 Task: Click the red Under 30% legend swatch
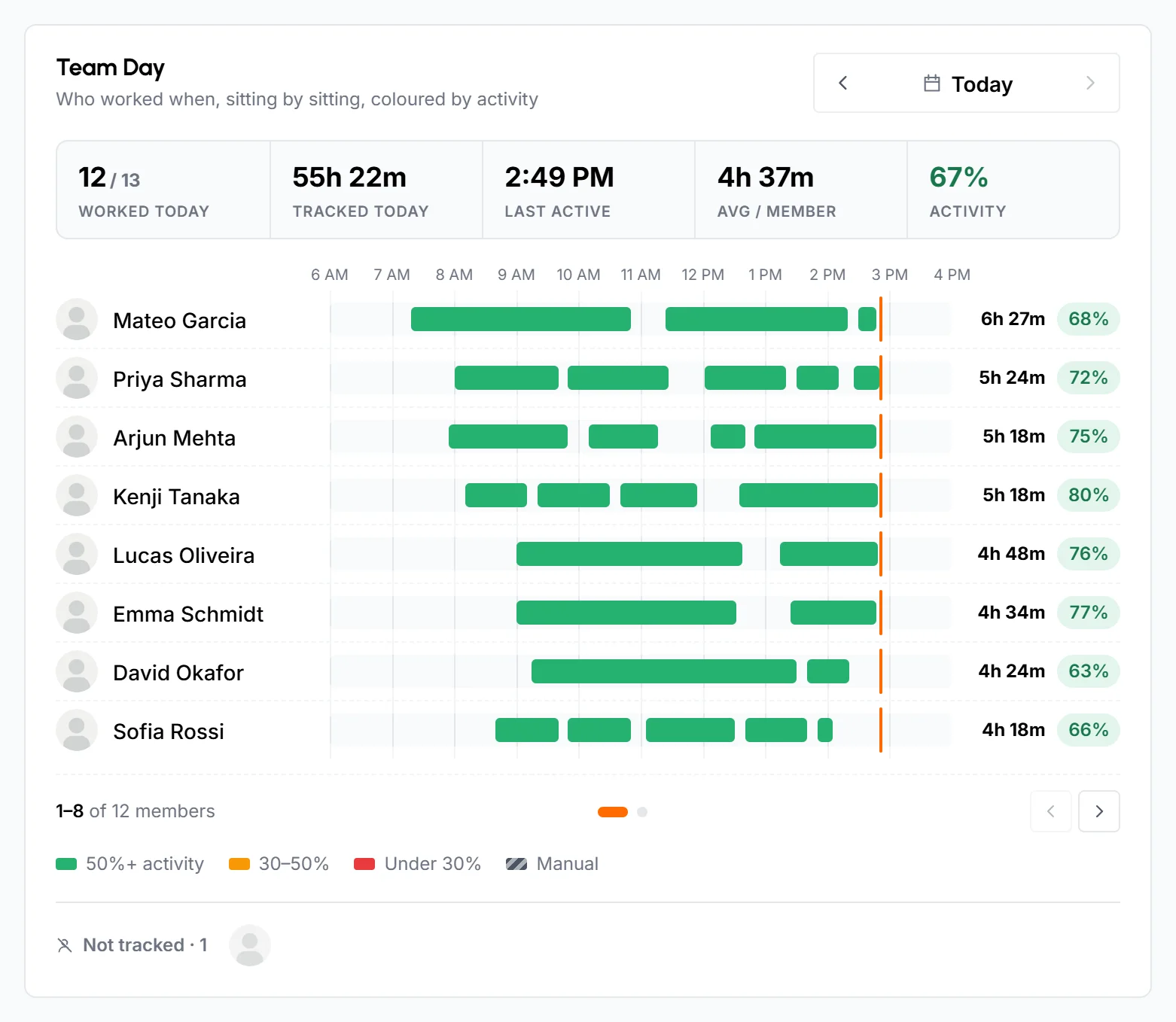(364, 864)
